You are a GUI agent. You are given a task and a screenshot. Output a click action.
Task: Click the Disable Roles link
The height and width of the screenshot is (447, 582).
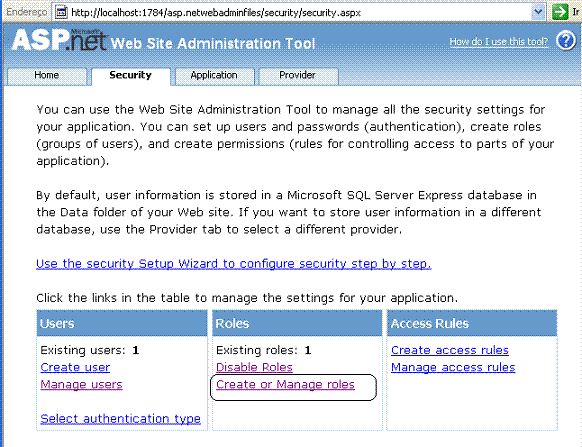[254, 367]
